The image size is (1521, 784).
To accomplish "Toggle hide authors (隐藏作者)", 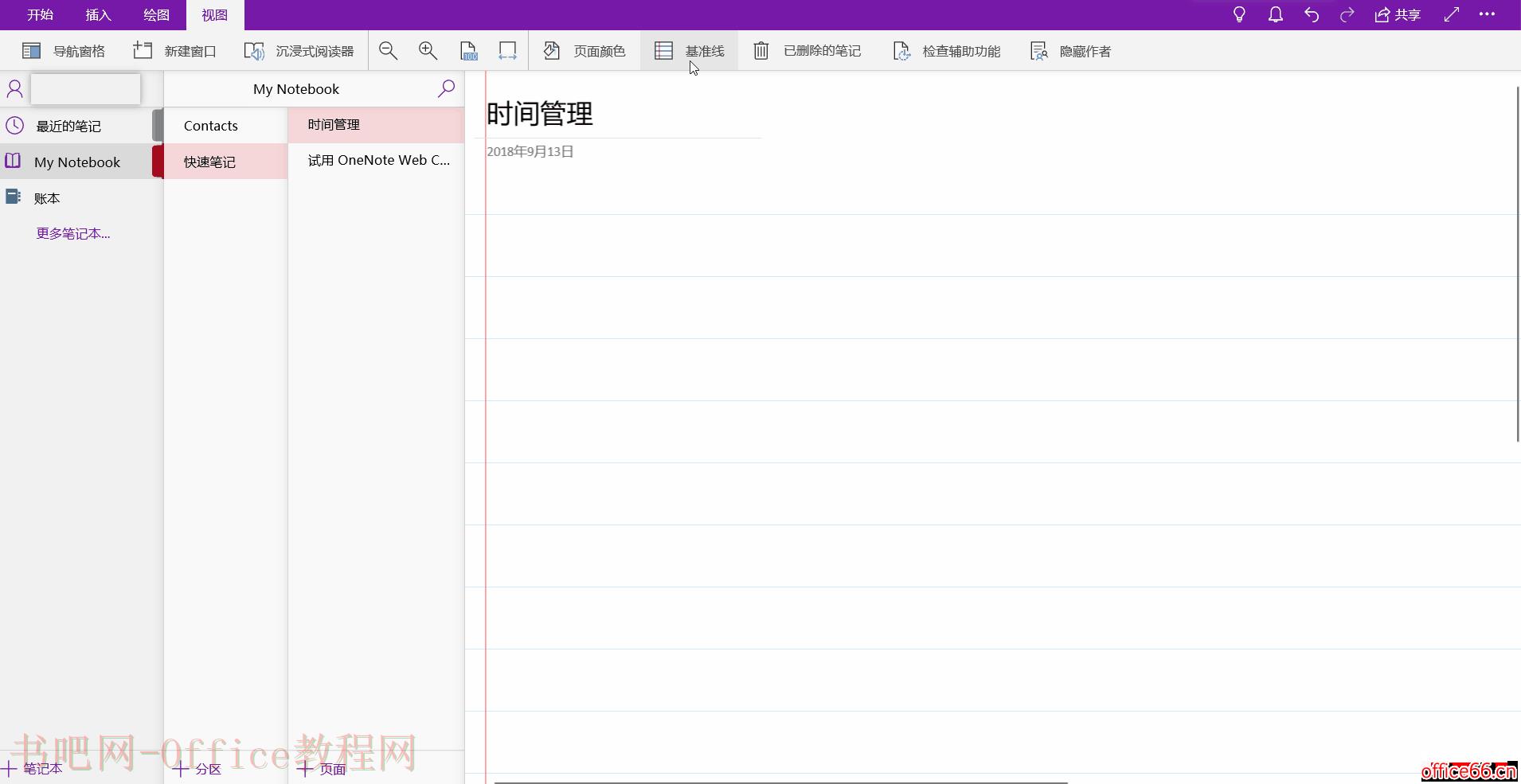I will tap(1070, 51).
